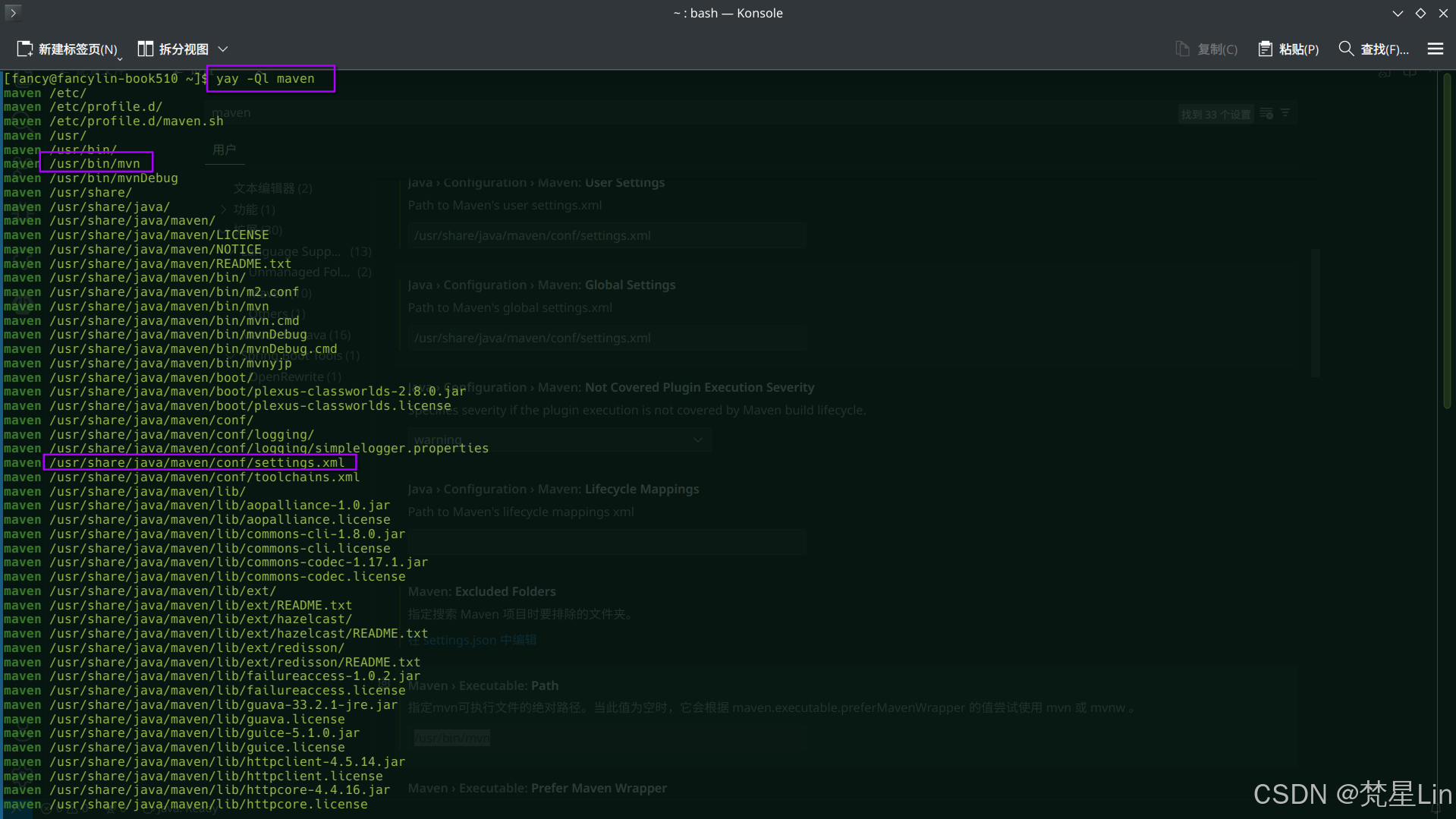
Task: Click the Split View (拆分视图) button
Action: (173, 49)
